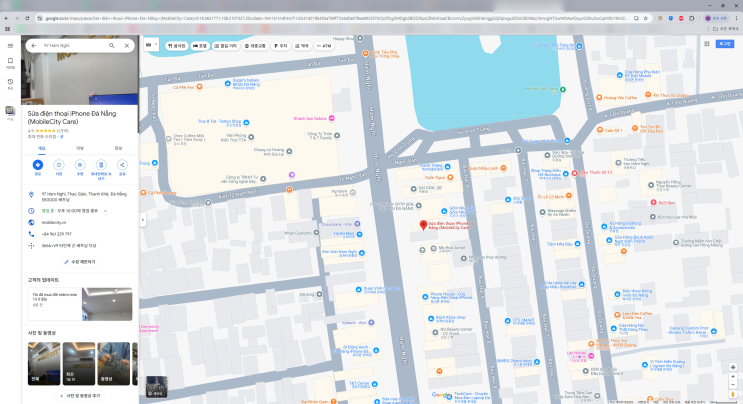Click the Cà Phê Aroi marker
The image size is (743, 404).
pyautogui.click(x=199, y=87)
